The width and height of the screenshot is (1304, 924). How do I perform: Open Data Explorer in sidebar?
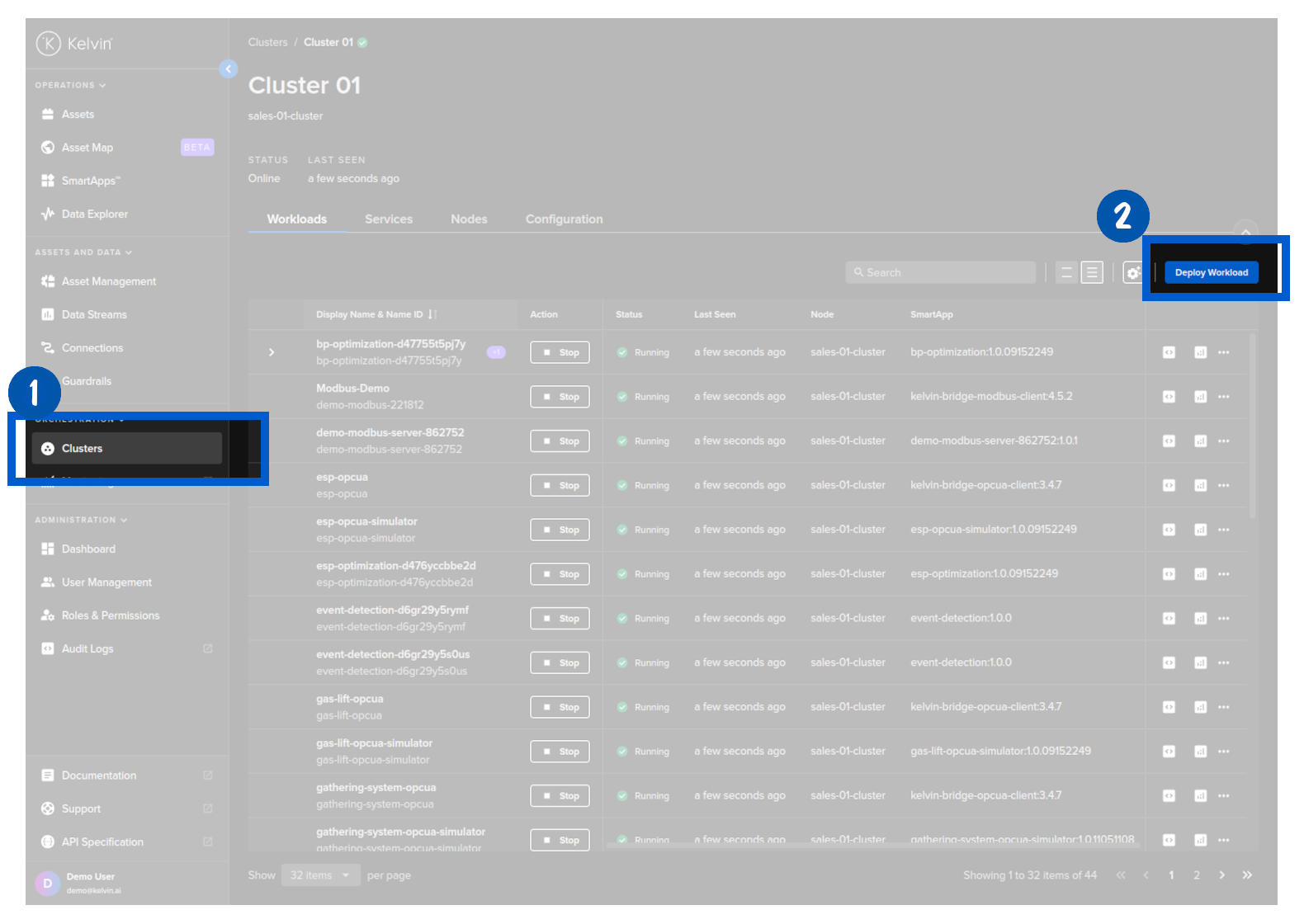click(x=94, y=214)
